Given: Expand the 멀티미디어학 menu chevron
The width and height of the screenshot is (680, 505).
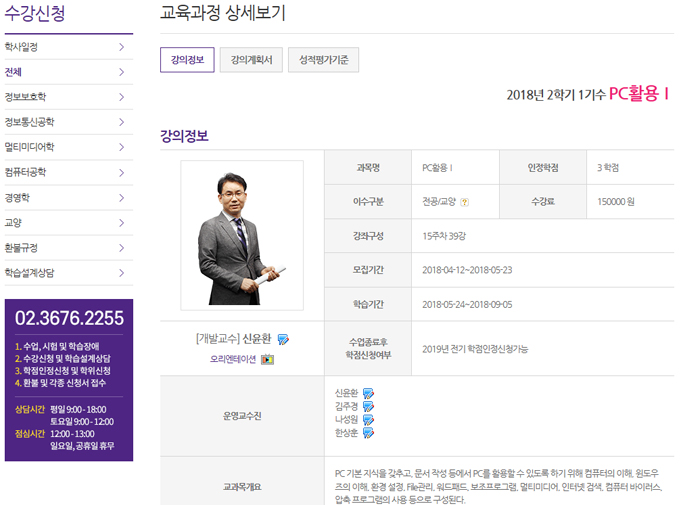Looking at the screenshot, I should (121, 147).
